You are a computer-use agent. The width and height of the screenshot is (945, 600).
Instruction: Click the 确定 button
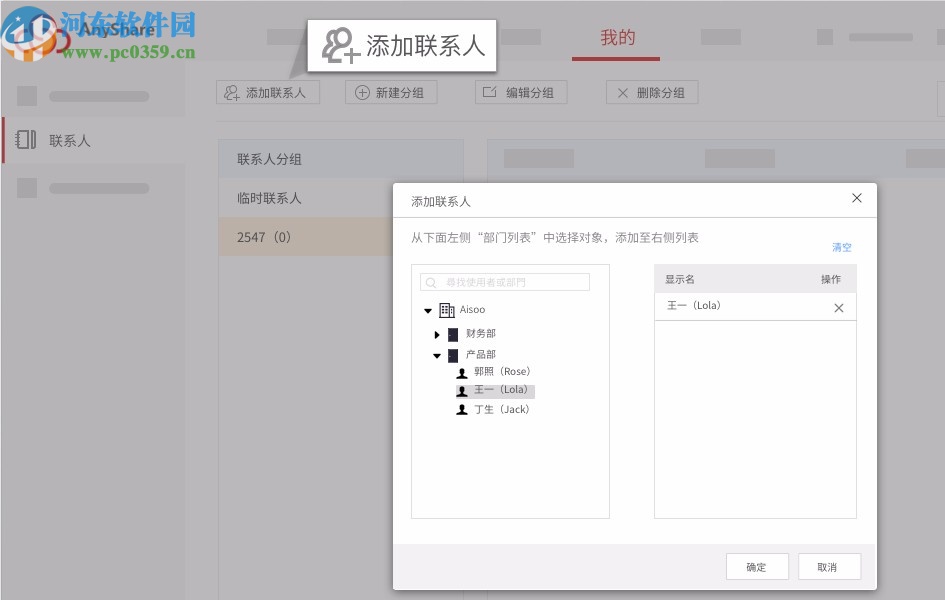[757, 566]
